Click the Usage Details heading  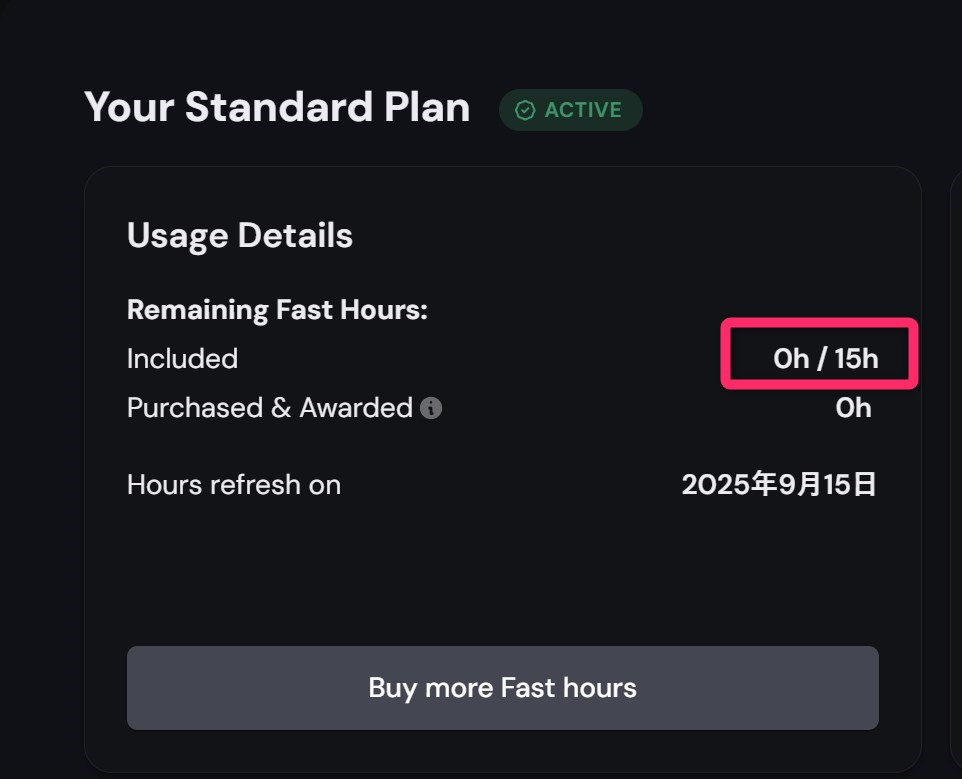click(240, 236)
